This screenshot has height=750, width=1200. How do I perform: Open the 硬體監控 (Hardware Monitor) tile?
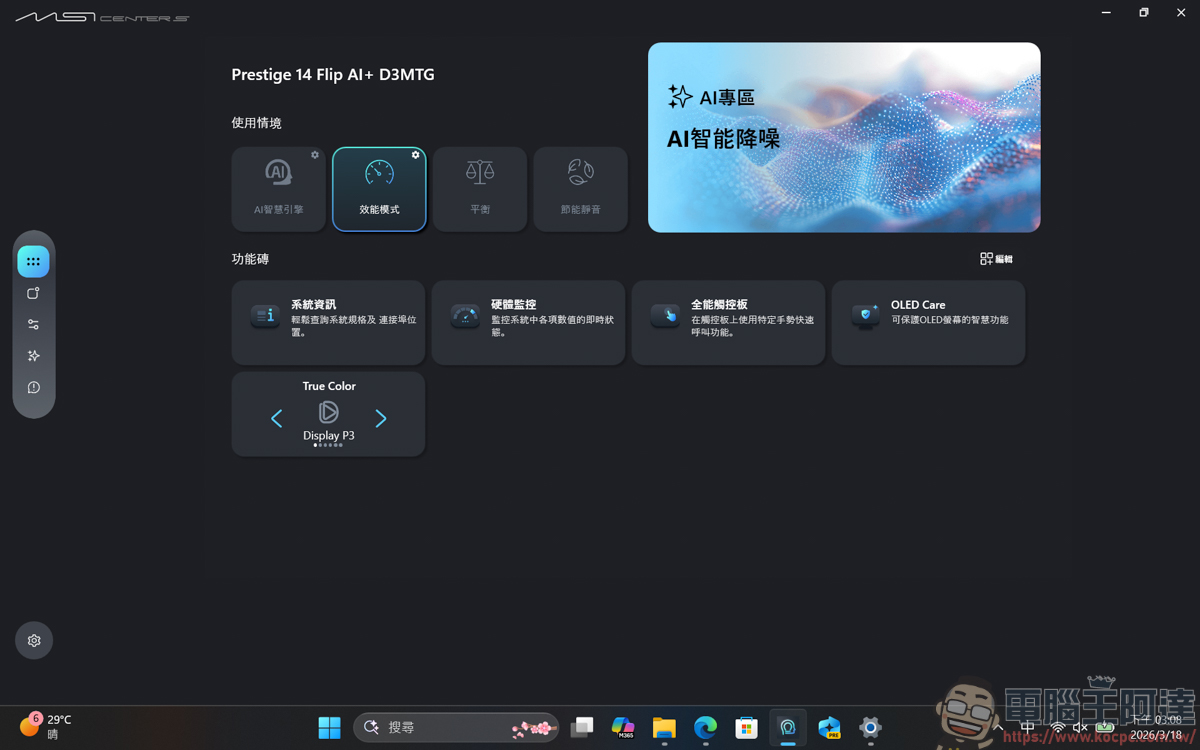[x=528, y=322]
